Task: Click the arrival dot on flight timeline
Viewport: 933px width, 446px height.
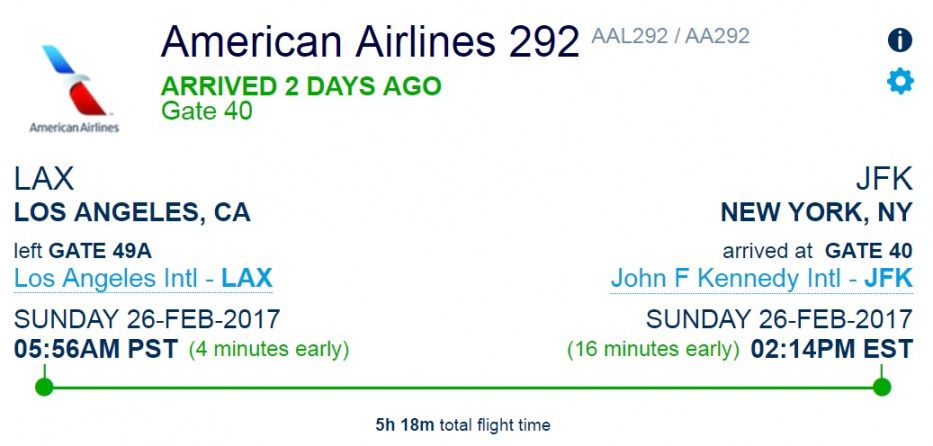Action: click(x=882, y=387)
